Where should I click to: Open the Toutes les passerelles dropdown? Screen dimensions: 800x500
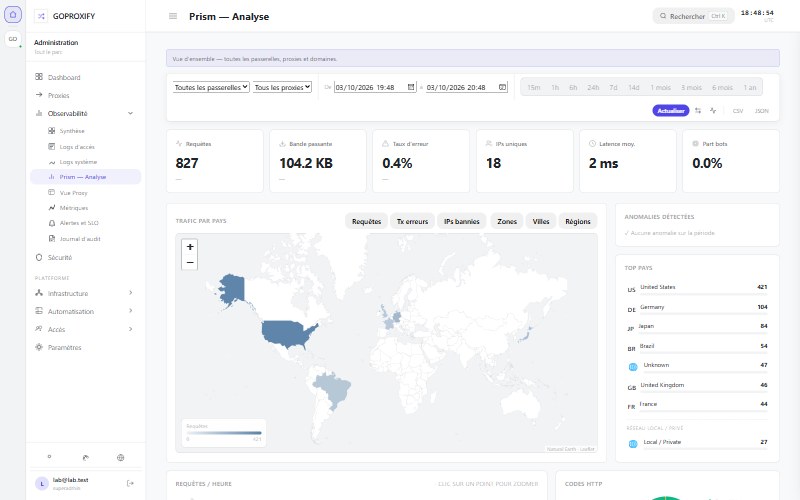(211, 87)
